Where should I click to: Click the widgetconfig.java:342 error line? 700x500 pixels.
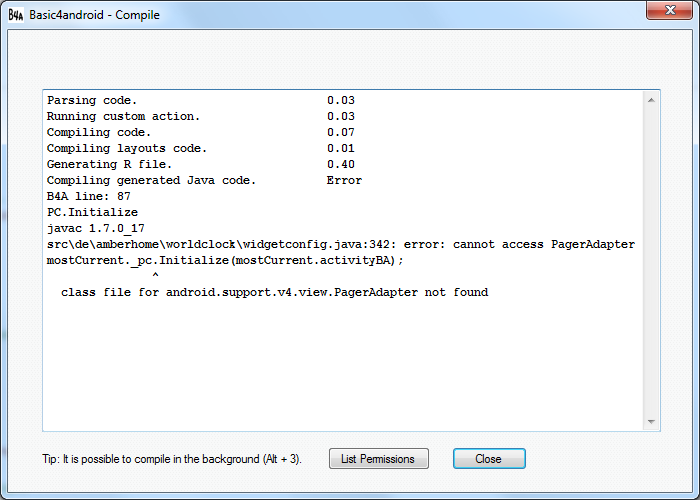(x=340, y=244)
